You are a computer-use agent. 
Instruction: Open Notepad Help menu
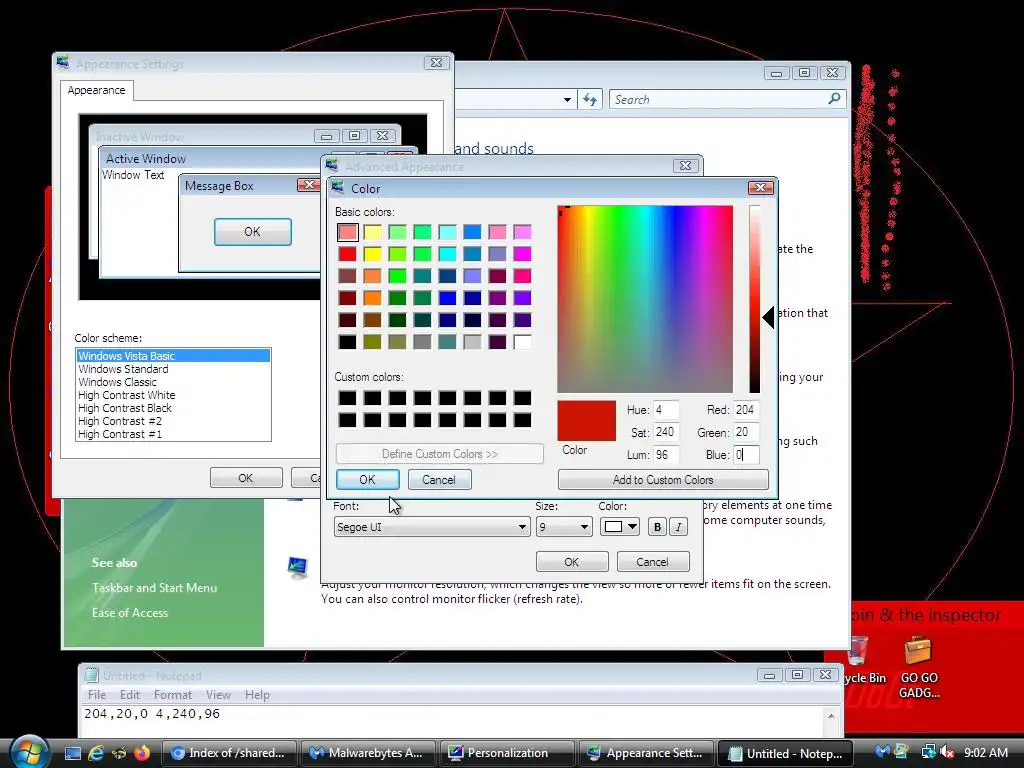click(257, 695)
